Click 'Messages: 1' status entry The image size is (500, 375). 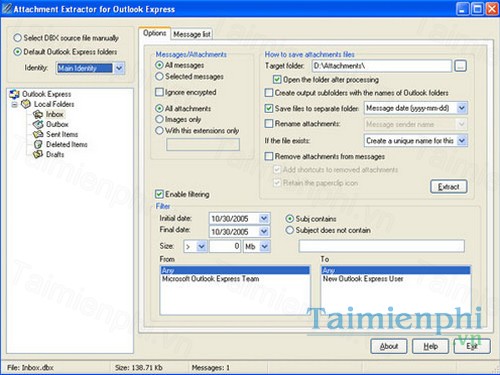211,368
